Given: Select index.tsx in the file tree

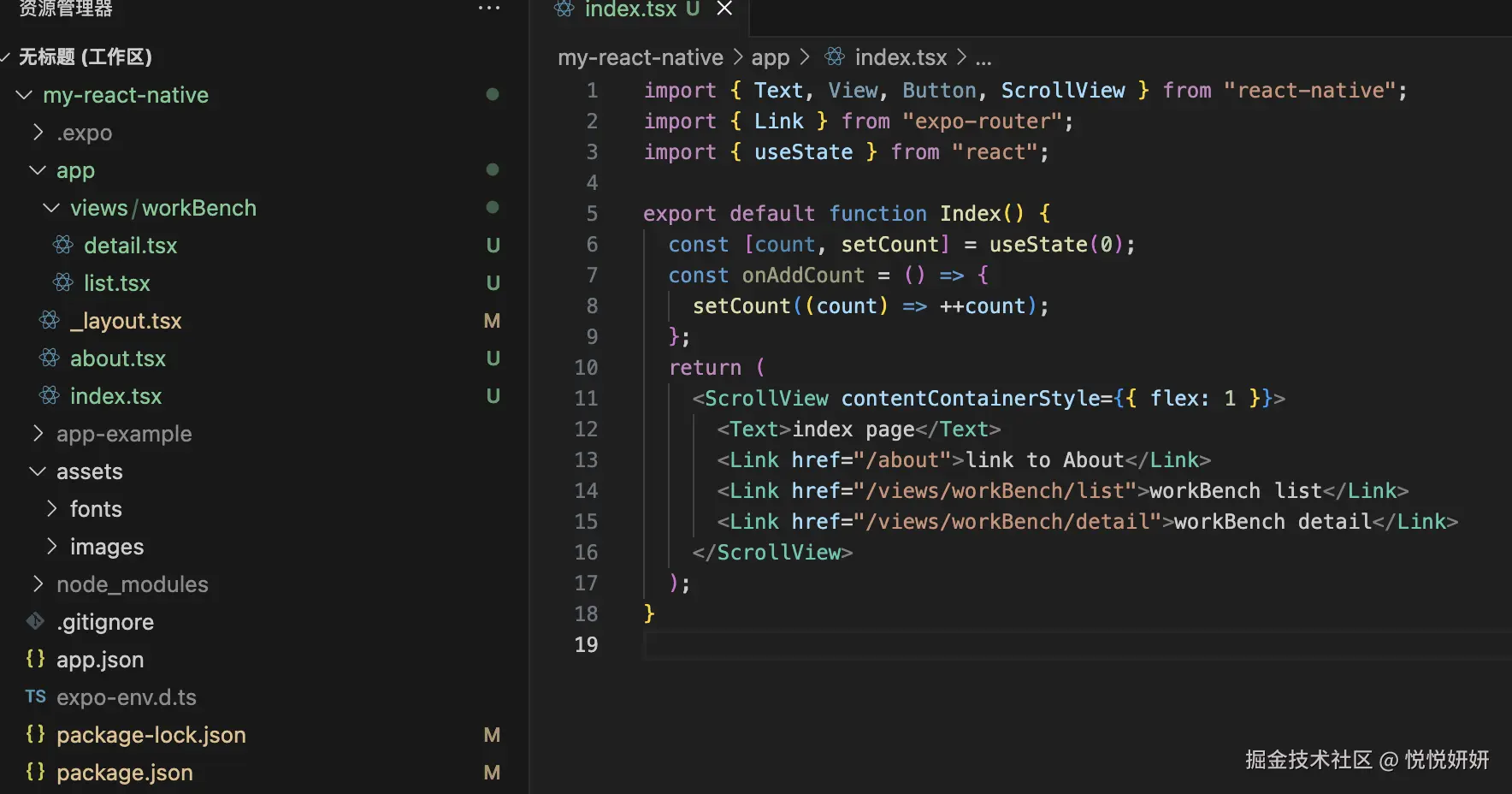Looking at the screenshot, I should point(115,396).
